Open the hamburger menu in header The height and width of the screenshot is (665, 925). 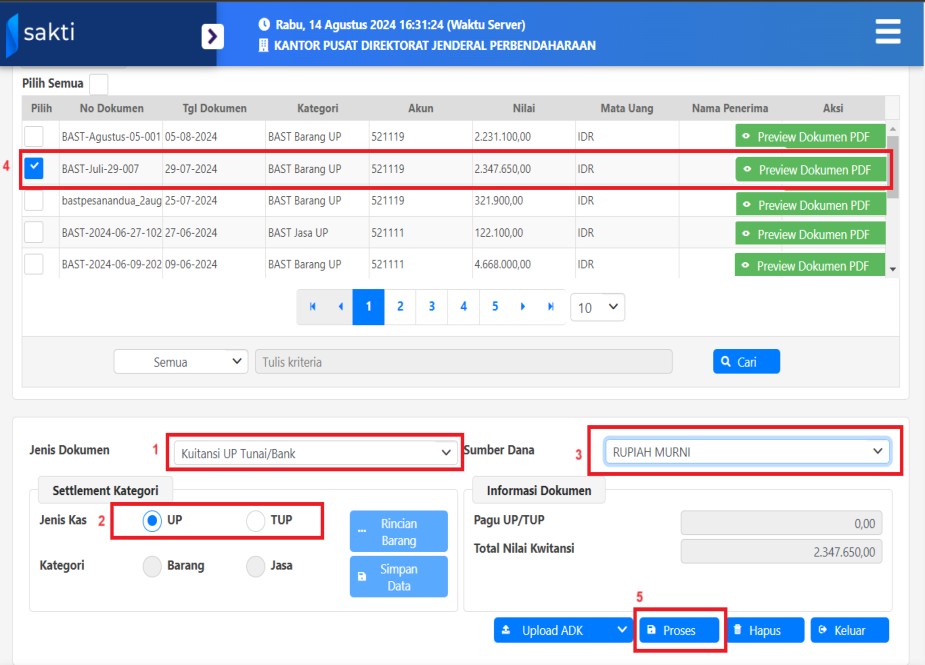pos(888,32)
